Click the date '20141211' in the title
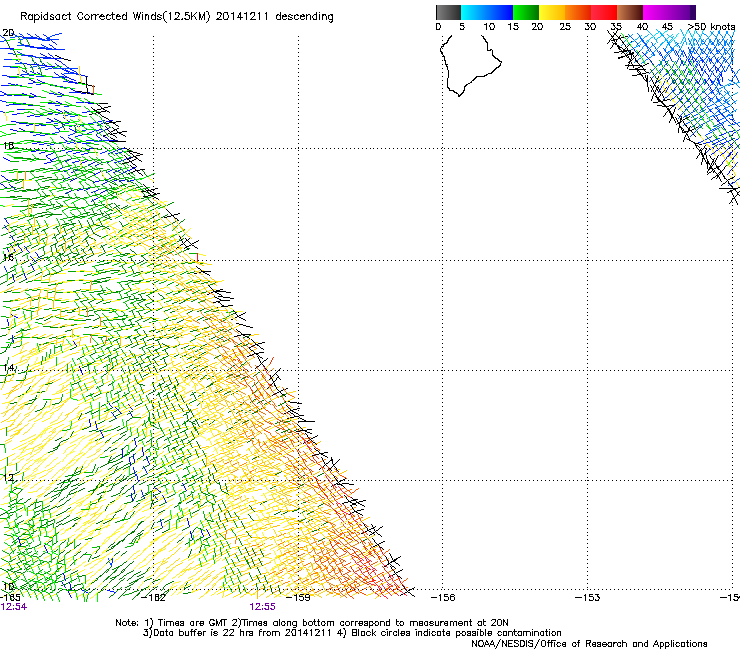Screen dimensions: 740x650 (242, 16)
